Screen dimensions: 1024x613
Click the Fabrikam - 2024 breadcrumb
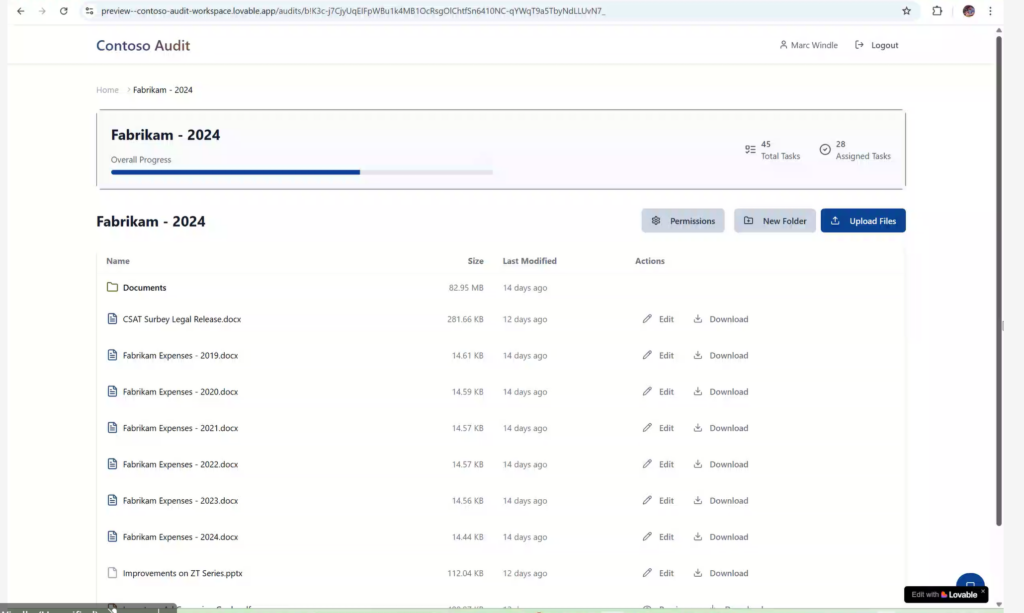pos(163,90)
